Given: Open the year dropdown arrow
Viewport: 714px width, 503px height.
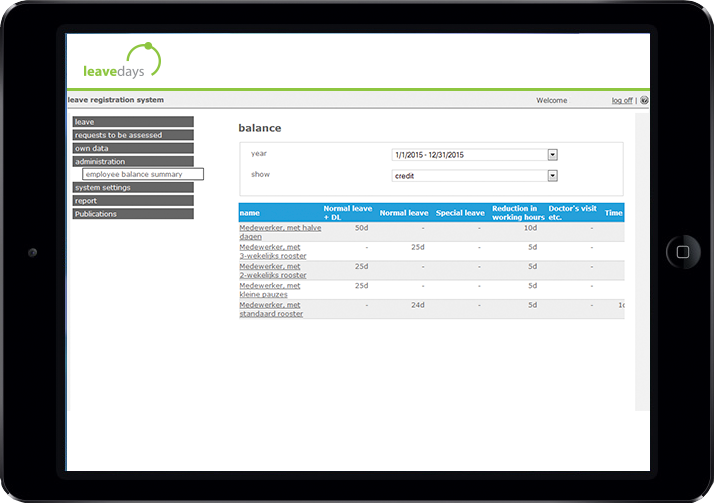Looking at the screenshot, I should click(x=552, y=155).
